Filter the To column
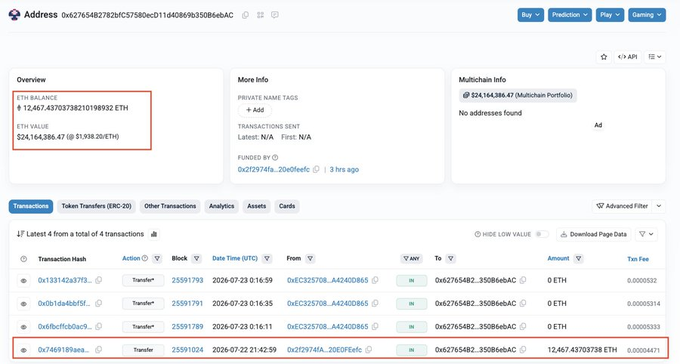680x364 pixels. point(451,259)
